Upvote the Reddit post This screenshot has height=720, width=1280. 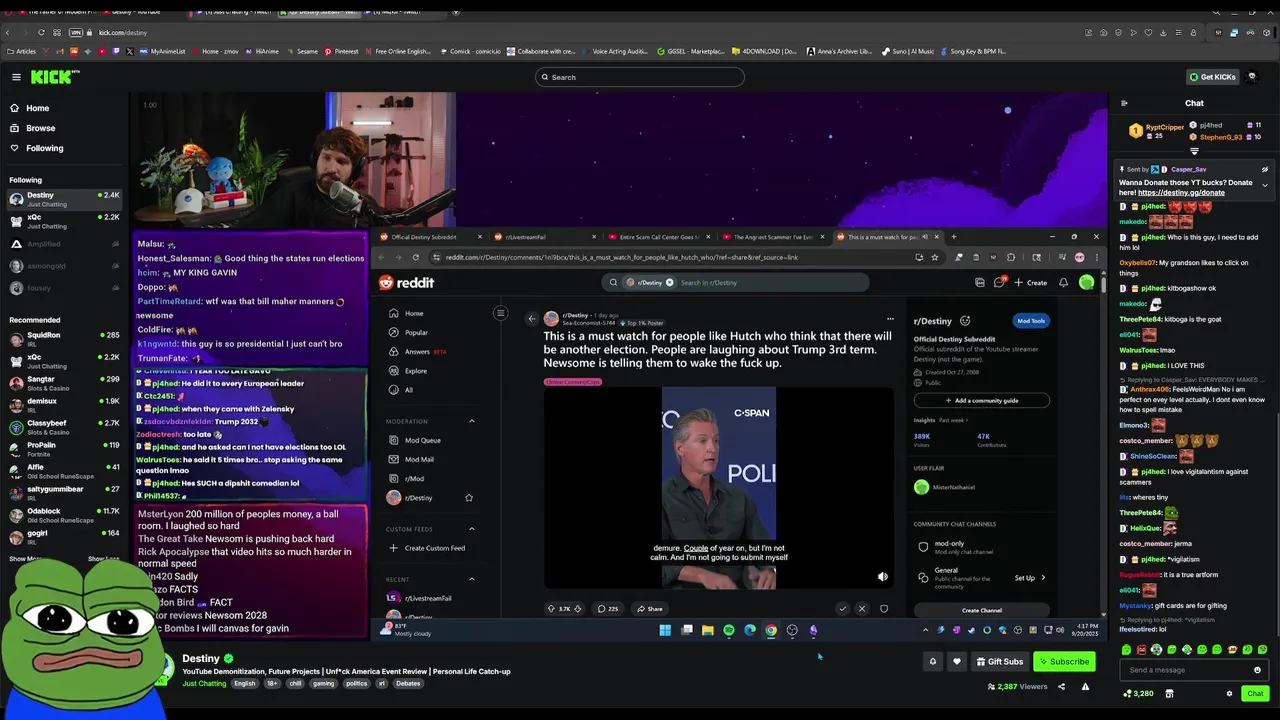pos(551,608)
